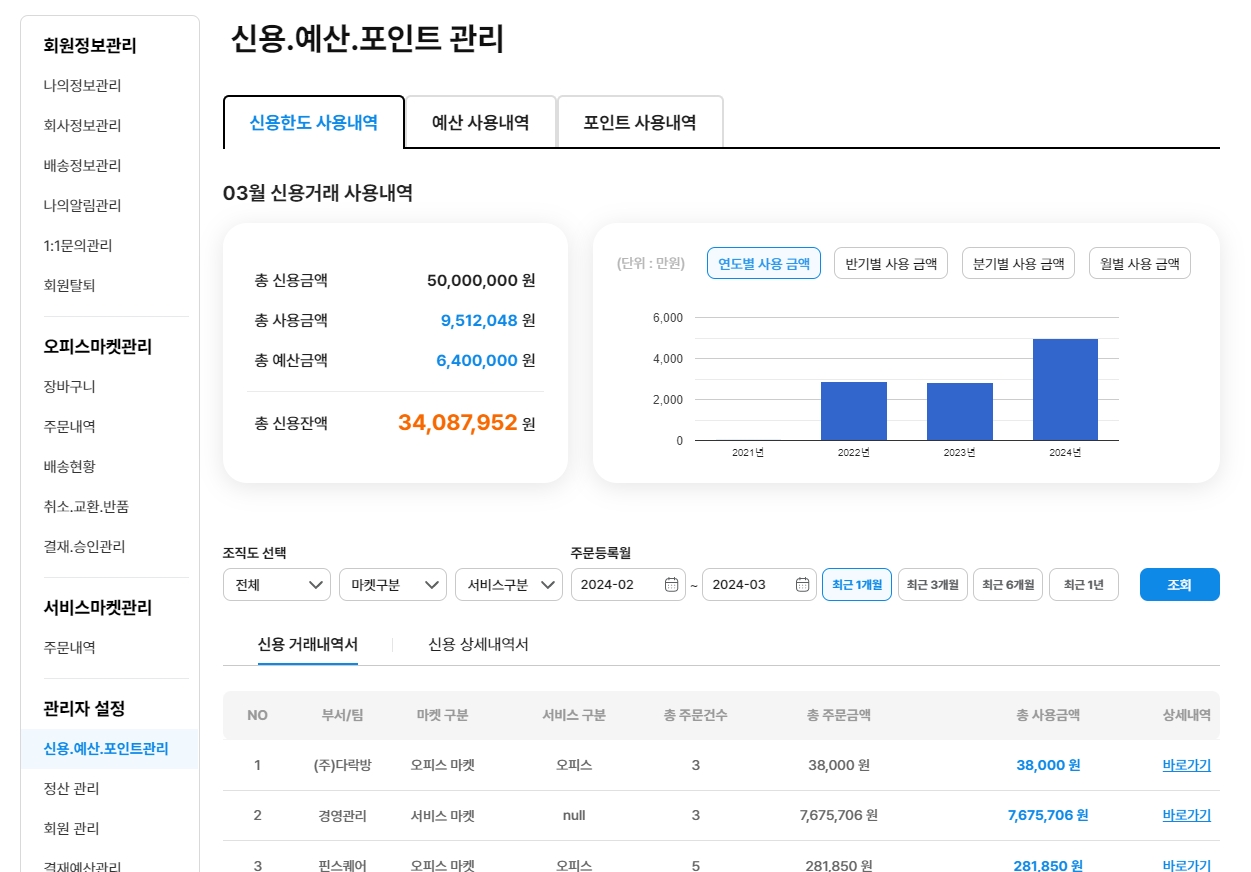Go to 장바구니 in the sidebar
Image resolution: width=1251 pixels, height=872 pixels.
point(70,386)
